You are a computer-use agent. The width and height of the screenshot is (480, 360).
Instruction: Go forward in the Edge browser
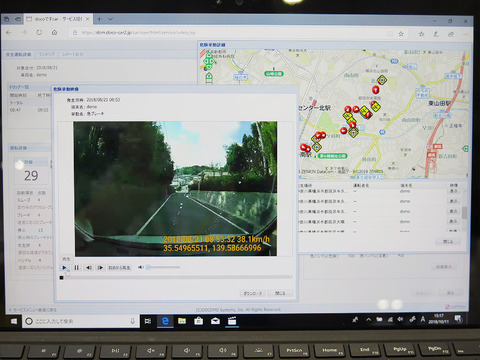(x=24, y=33)
